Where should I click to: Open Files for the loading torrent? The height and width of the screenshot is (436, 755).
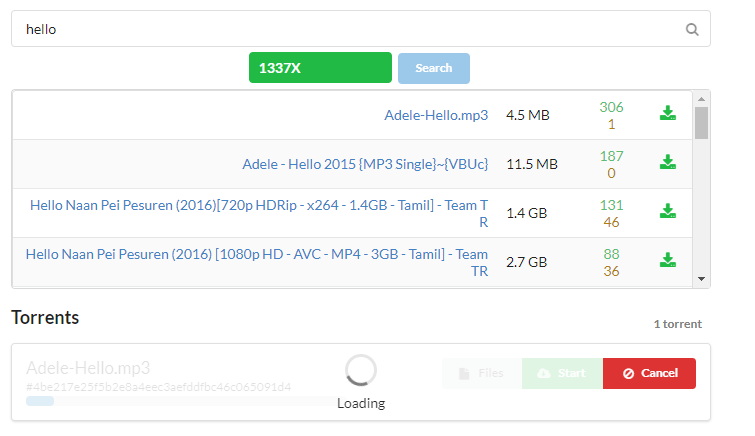(481, 373)
